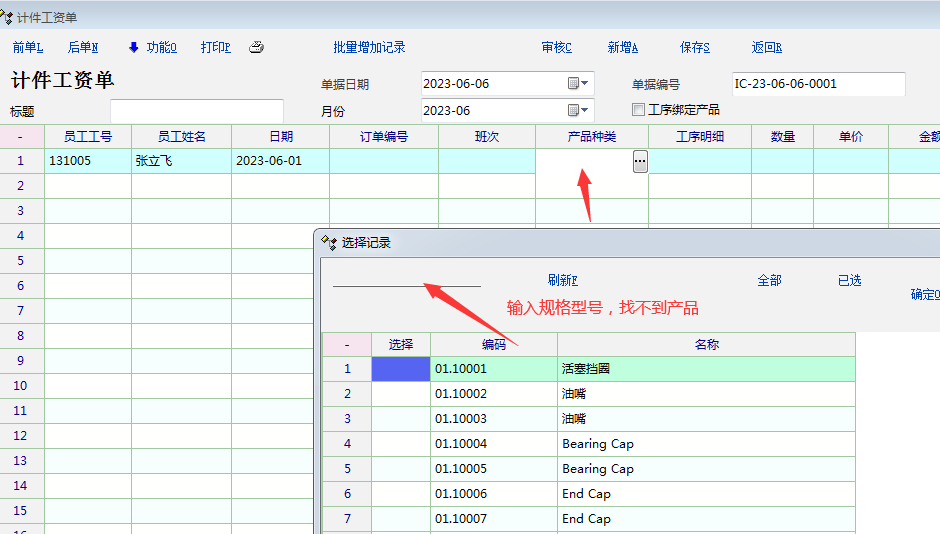940x534 pixels.
Task: Click 打印 to print the document
Action: pyautogui.click(x=215, y=47)
